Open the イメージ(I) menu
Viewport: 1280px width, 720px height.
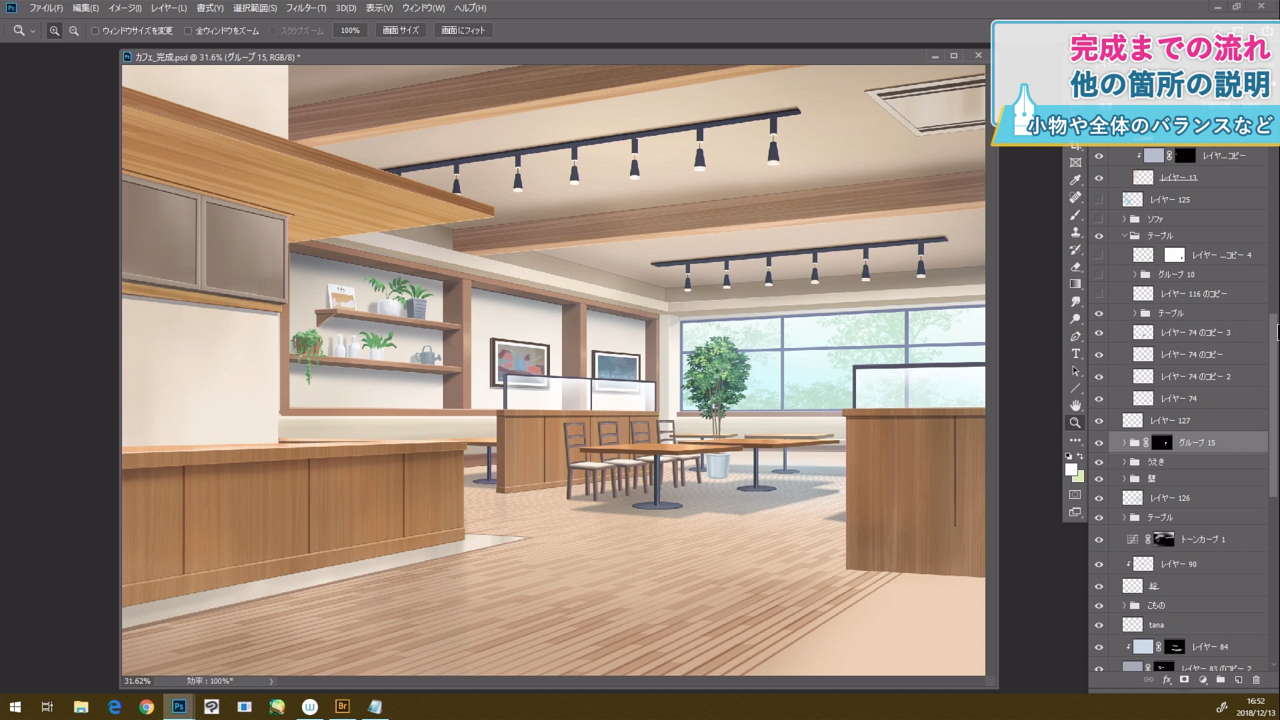coord(125,8)
